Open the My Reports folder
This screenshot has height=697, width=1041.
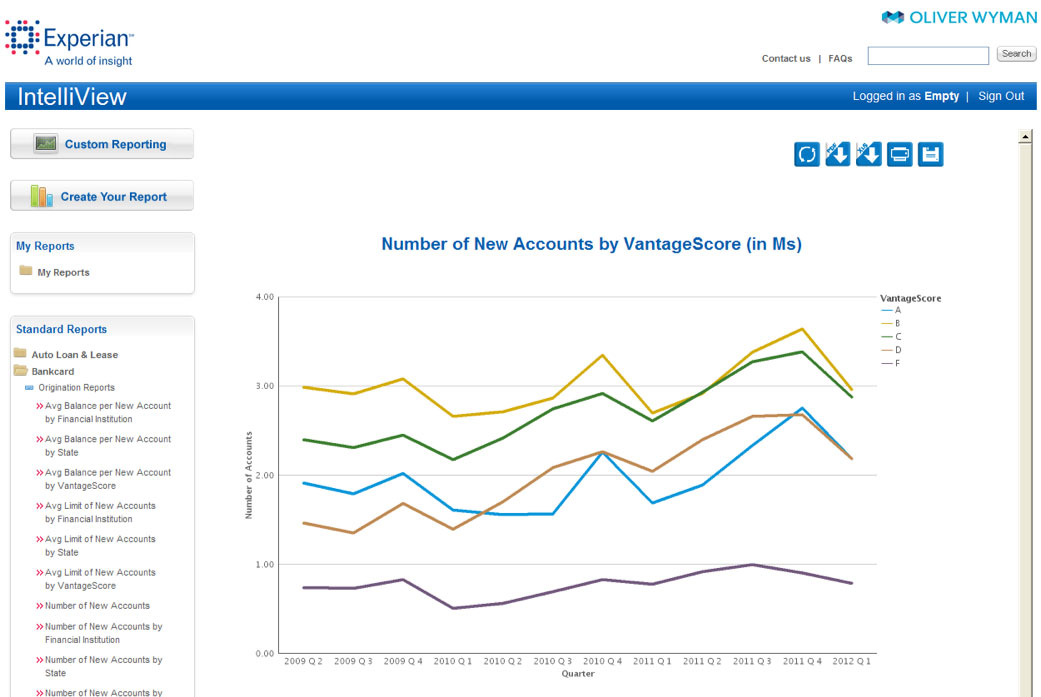(63, 272)
